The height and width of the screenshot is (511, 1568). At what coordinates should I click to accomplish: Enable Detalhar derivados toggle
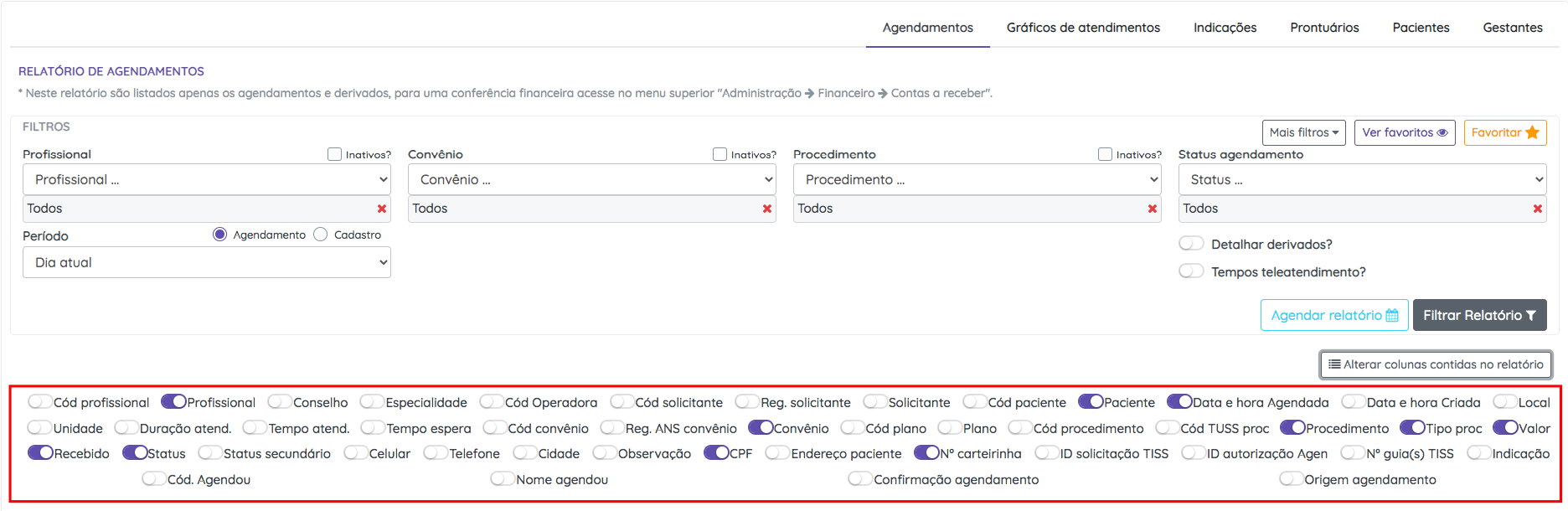point(1191,244)
